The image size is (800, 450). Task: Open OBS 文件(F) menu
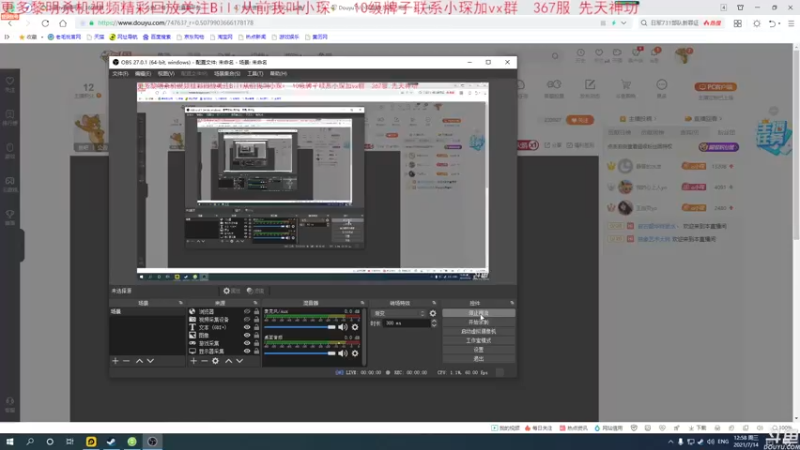(120, 73)
